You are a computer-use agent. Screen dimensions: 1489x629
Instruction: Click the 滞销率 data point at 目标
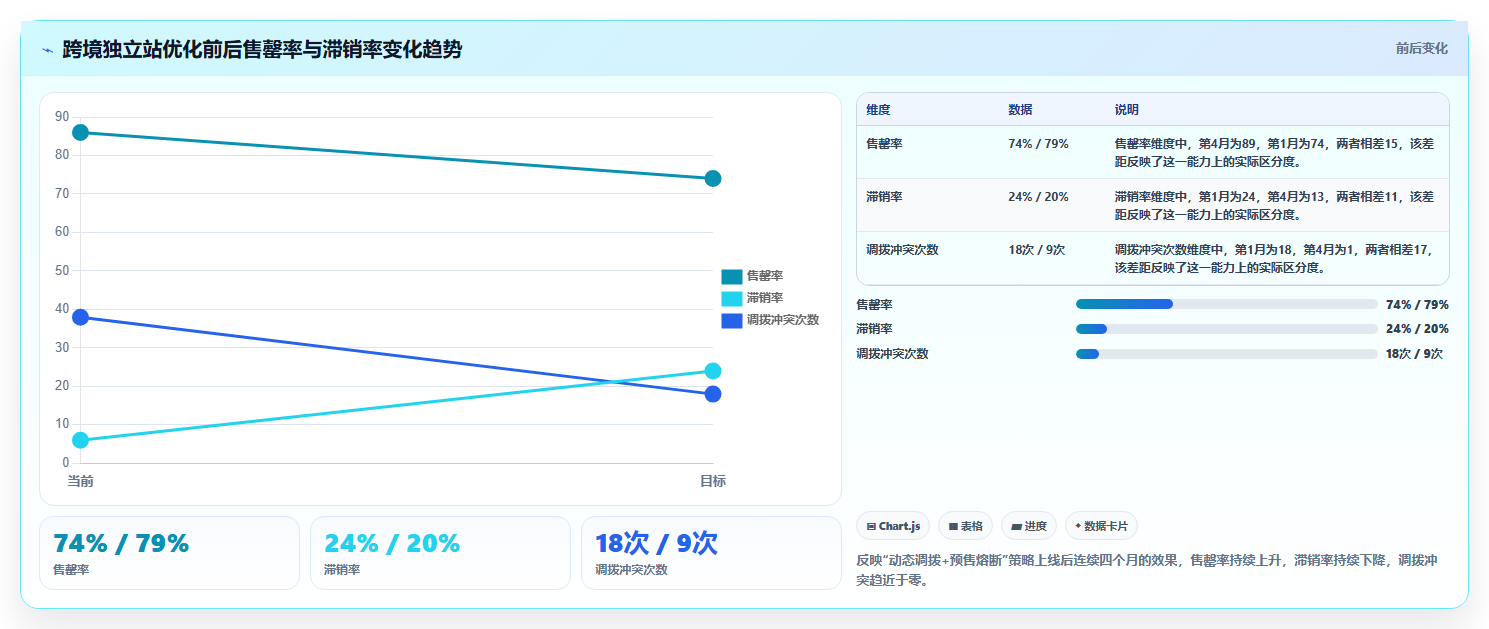[x=713, y=371]
